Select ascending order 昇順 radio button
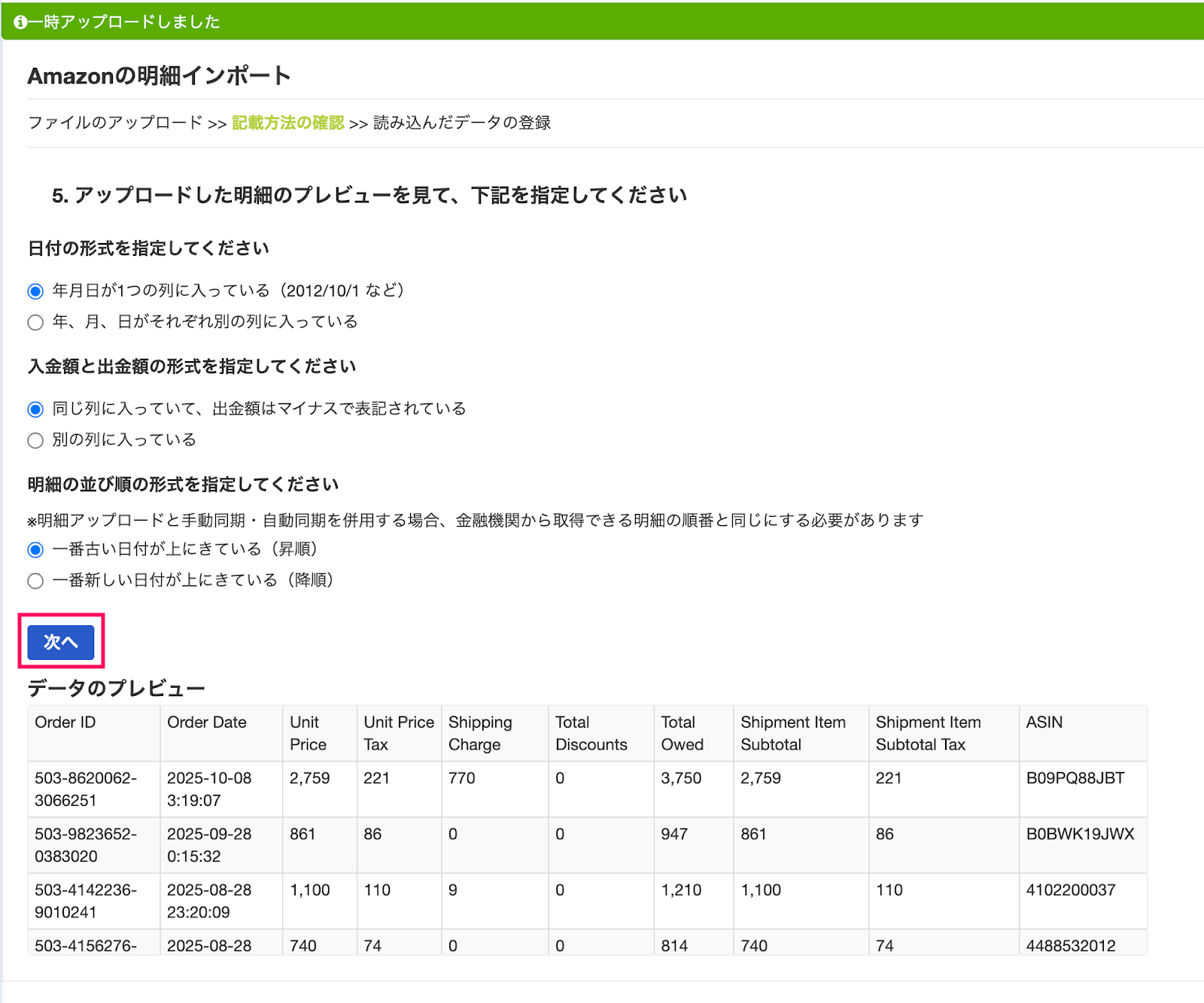 pyautogui.click(x=35, y=550)
